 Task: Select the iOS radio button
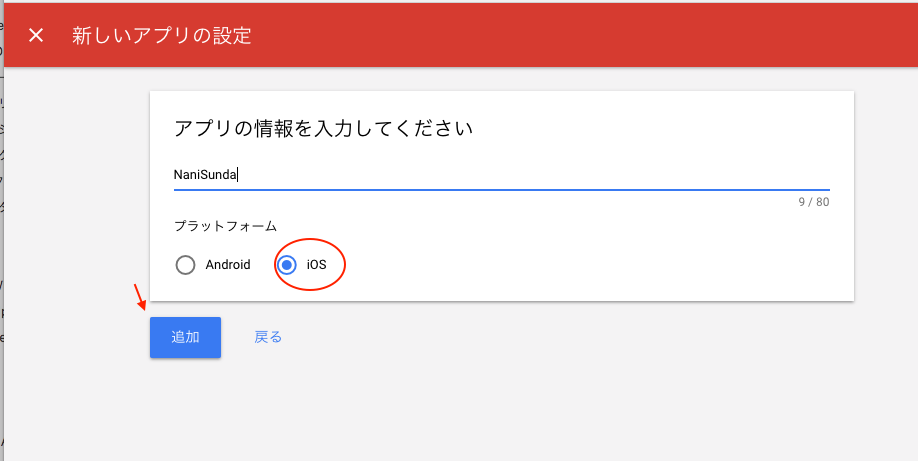(286, 265)
